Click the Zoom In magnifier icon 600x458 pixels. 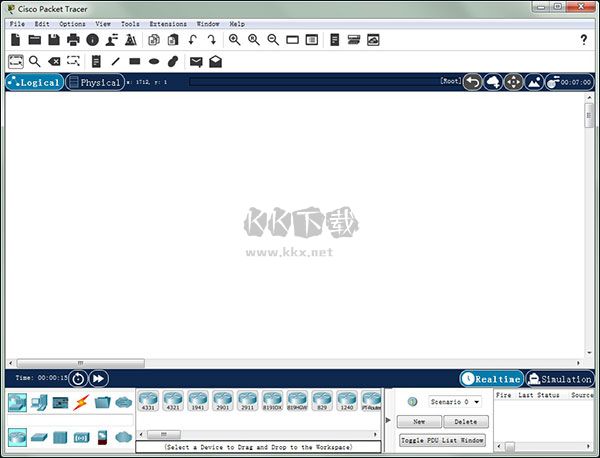tap(234, 40)
